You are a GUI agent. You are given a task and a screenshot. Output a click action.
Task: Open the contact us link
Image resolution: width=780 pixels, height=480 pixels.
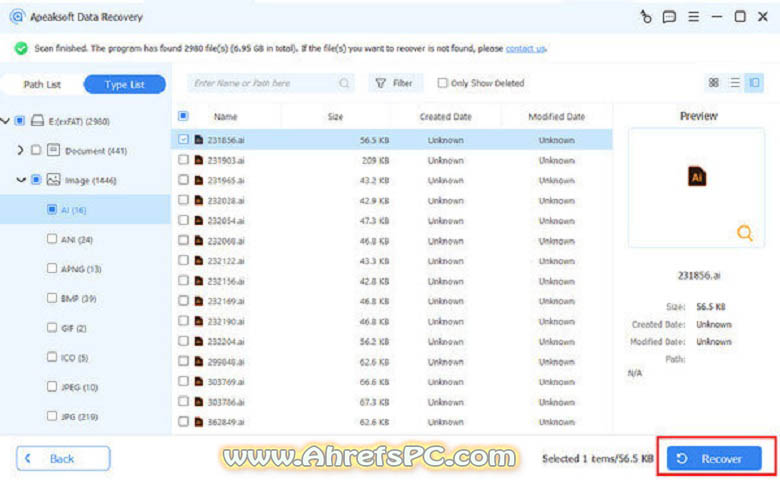coord(525,48)
